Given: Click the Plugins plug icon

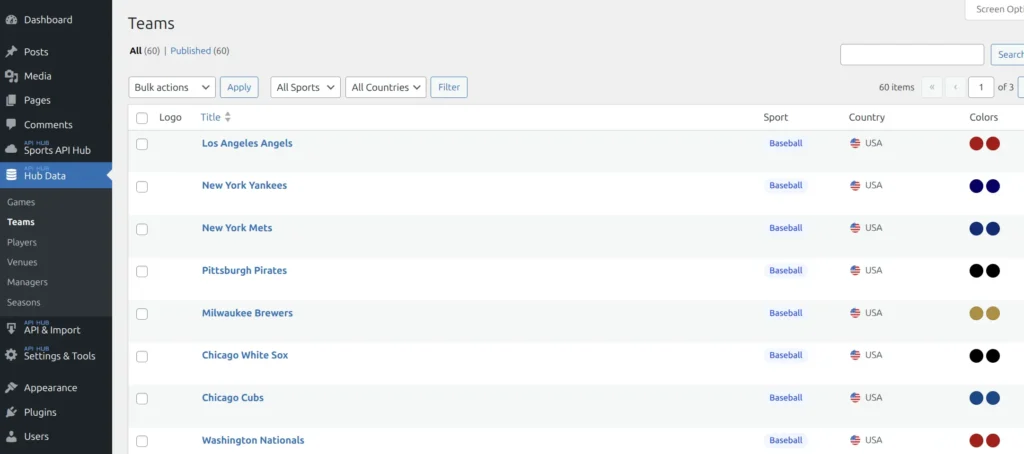Looking at the screenshot, I should click(x=11, y=412).
